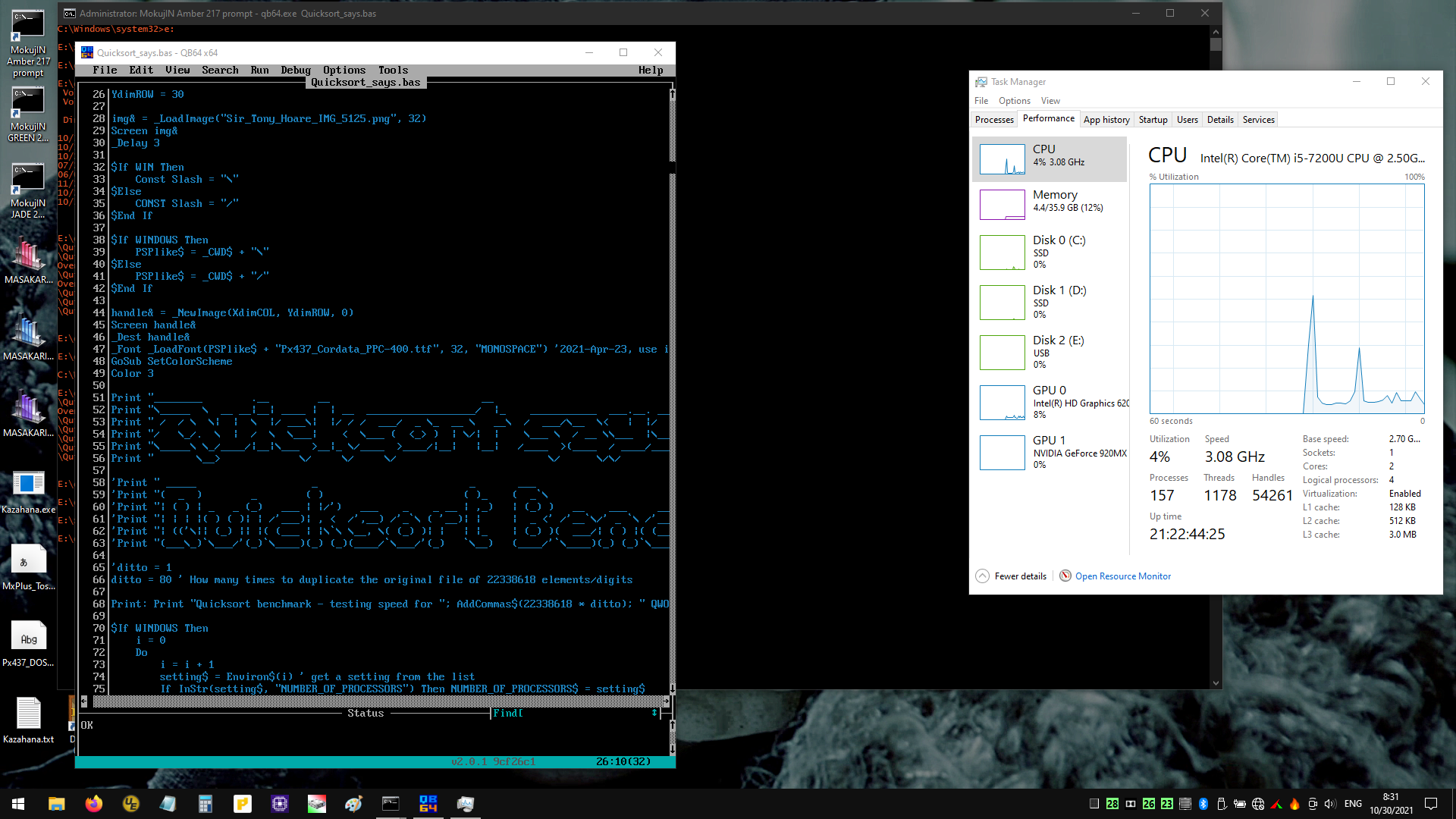Click ENG language indicator
1456x819 pixels.
(x=1353, y=804)
